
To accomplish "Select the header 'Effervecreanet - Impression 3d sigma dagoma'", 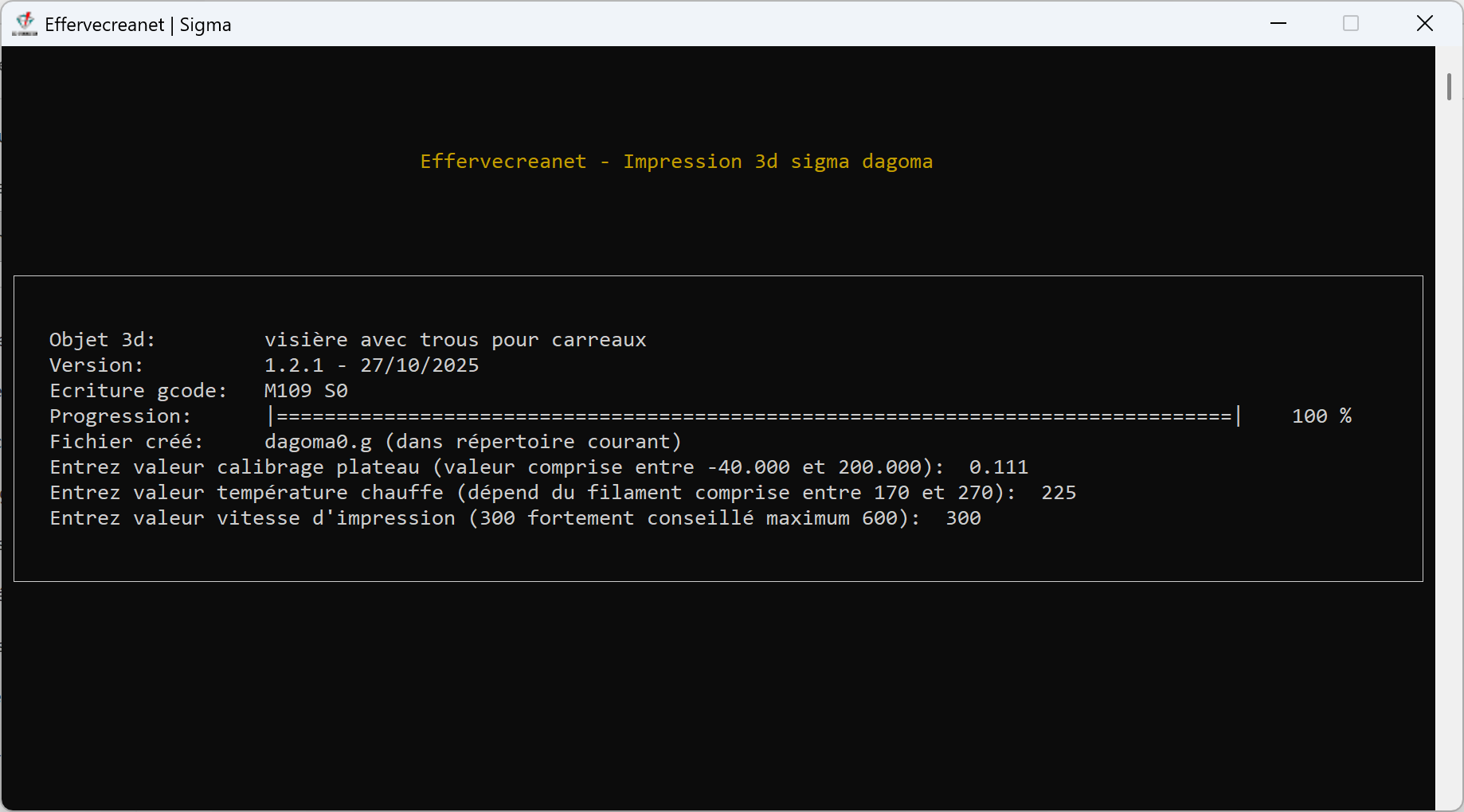I will pos(676,162).
